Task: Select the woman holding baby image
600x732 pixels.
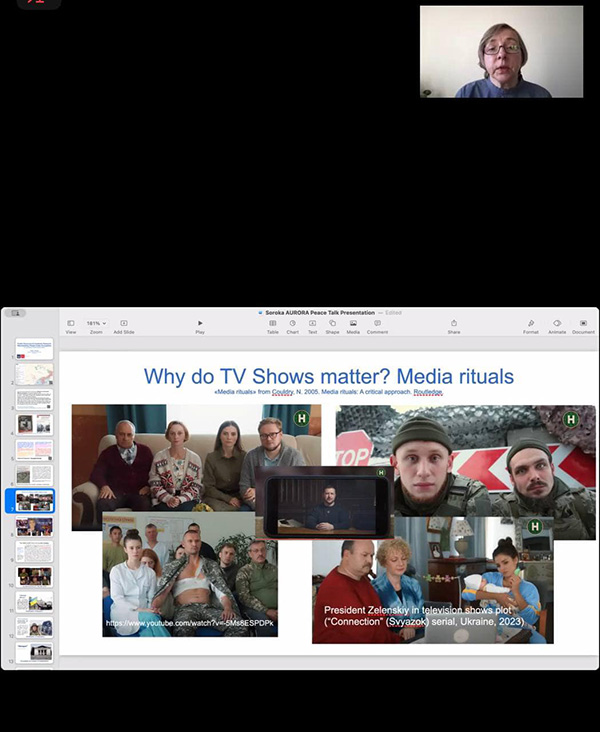Action: (433, 580)
